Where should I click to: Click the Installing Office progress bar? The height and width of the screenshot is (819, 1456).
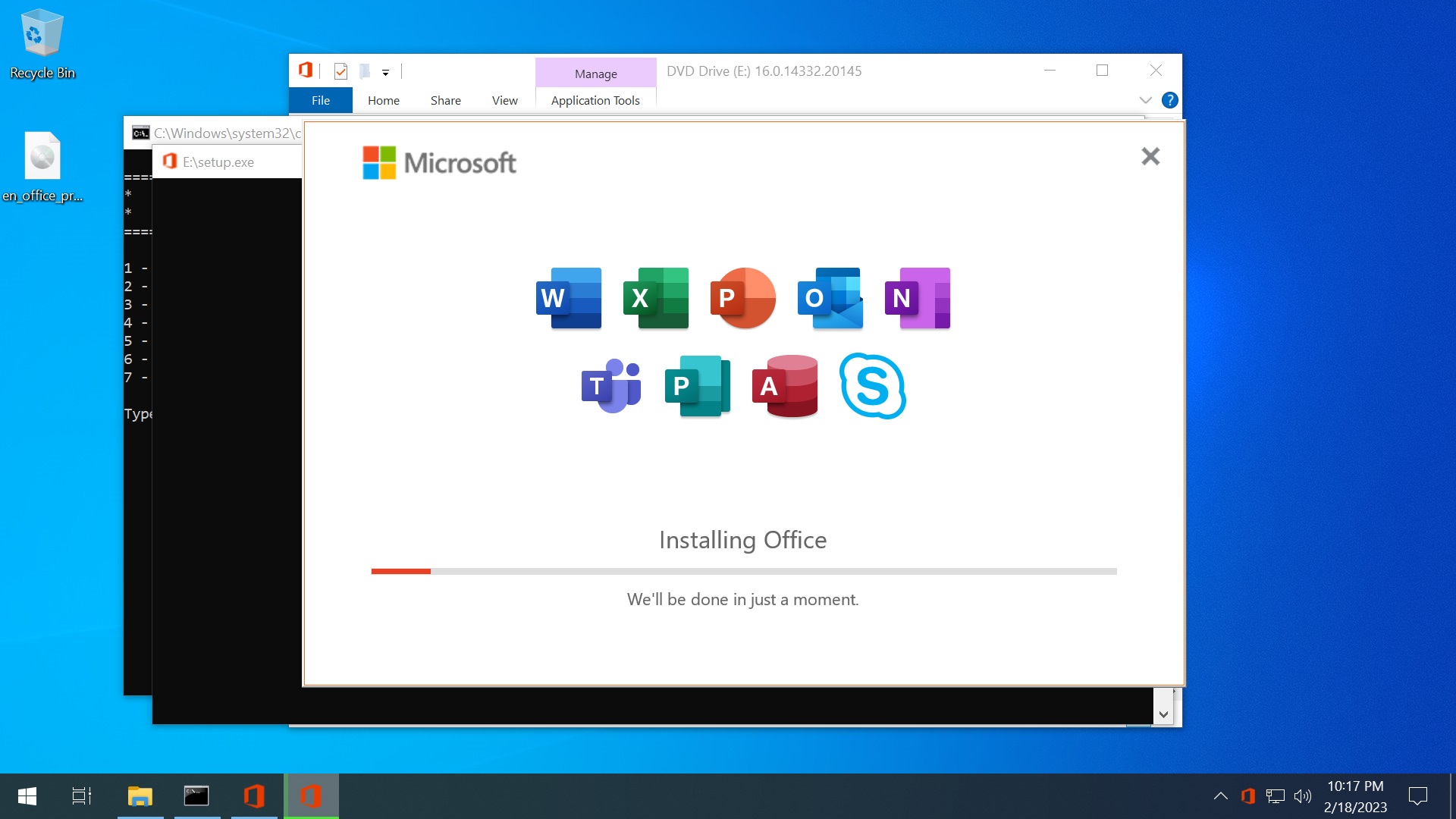(x=744, y=571)
